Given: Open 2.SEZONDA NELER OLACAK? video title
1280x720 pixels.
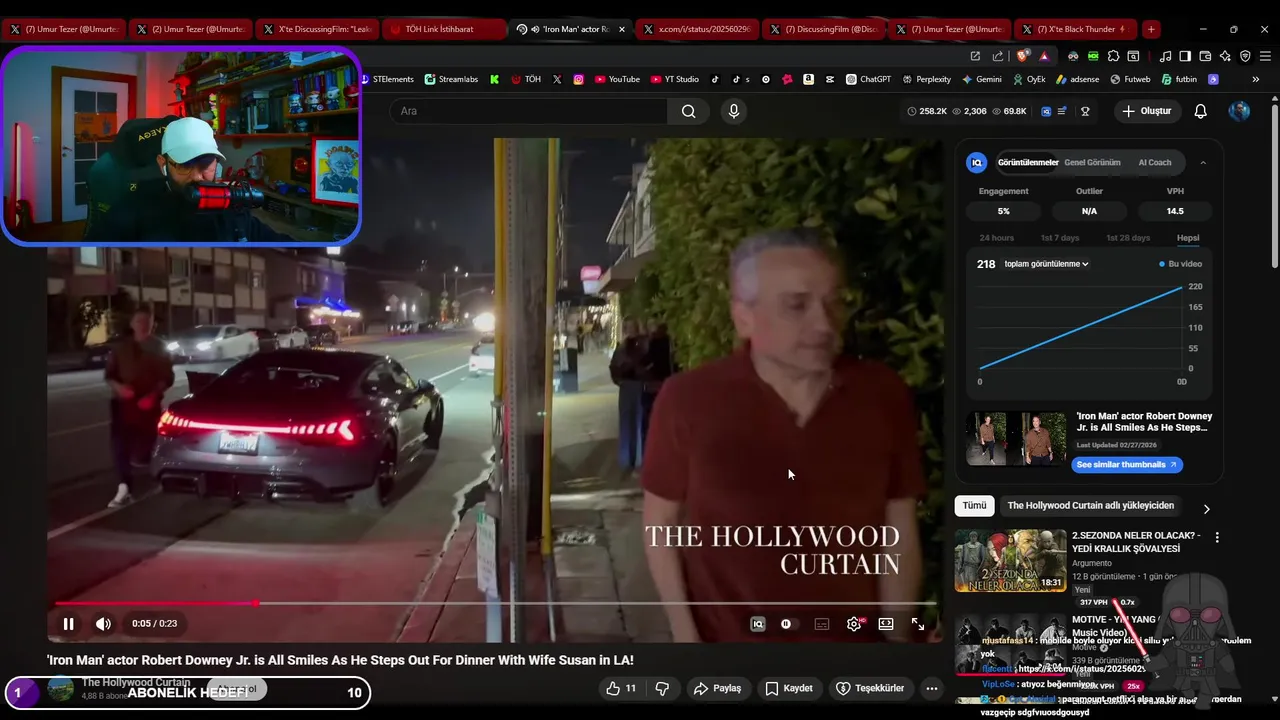Looking at the screenshot, I should pos(1136,542).
